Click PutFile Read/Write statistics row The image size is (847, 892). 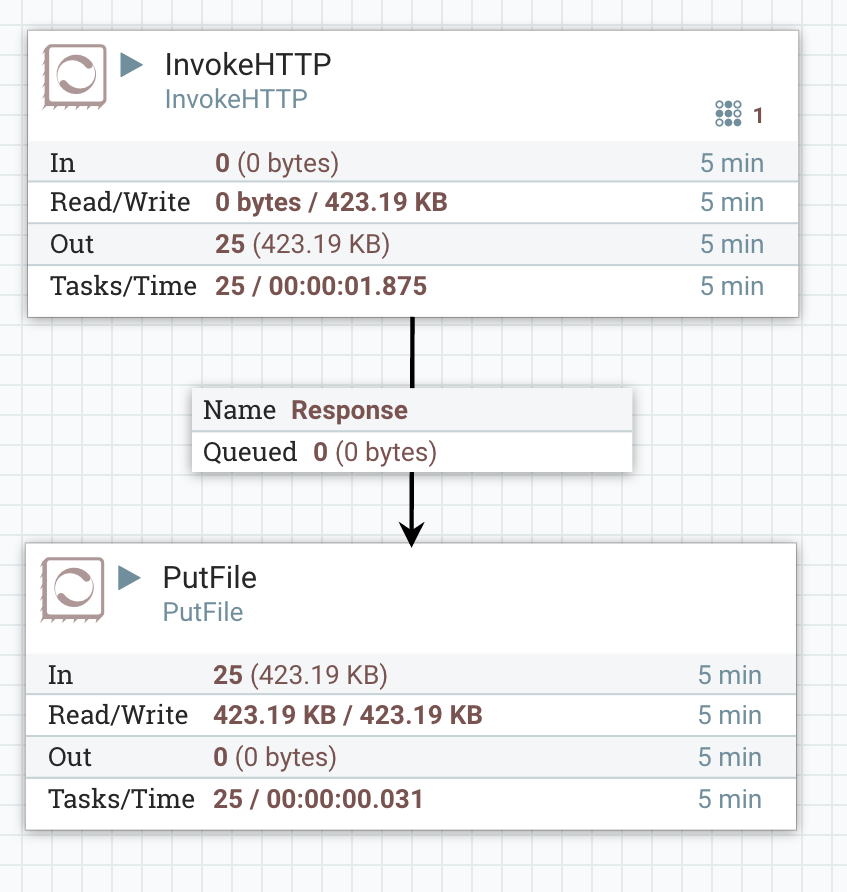410,716
